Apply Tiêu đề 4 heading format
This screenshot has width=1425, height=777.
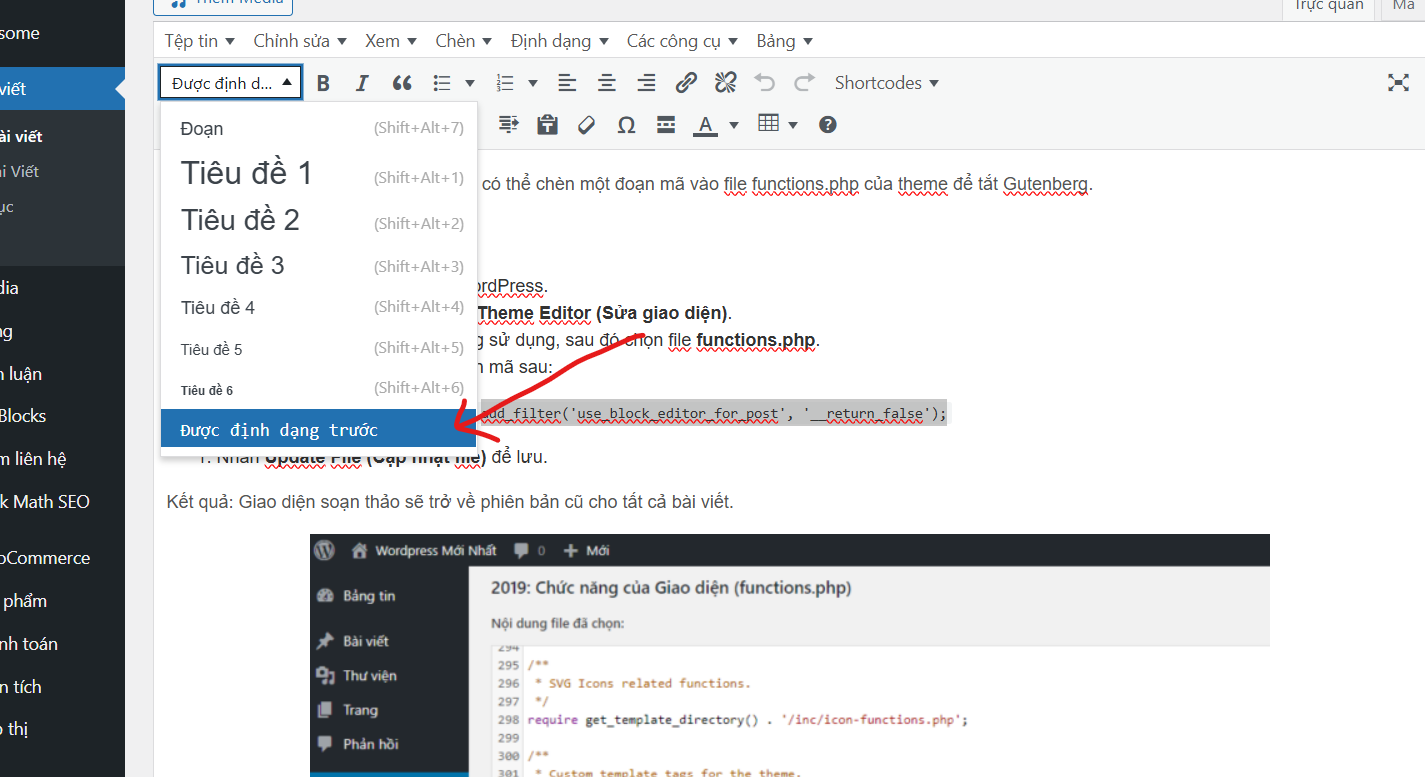pyautogui.click(x=319, y=307)
